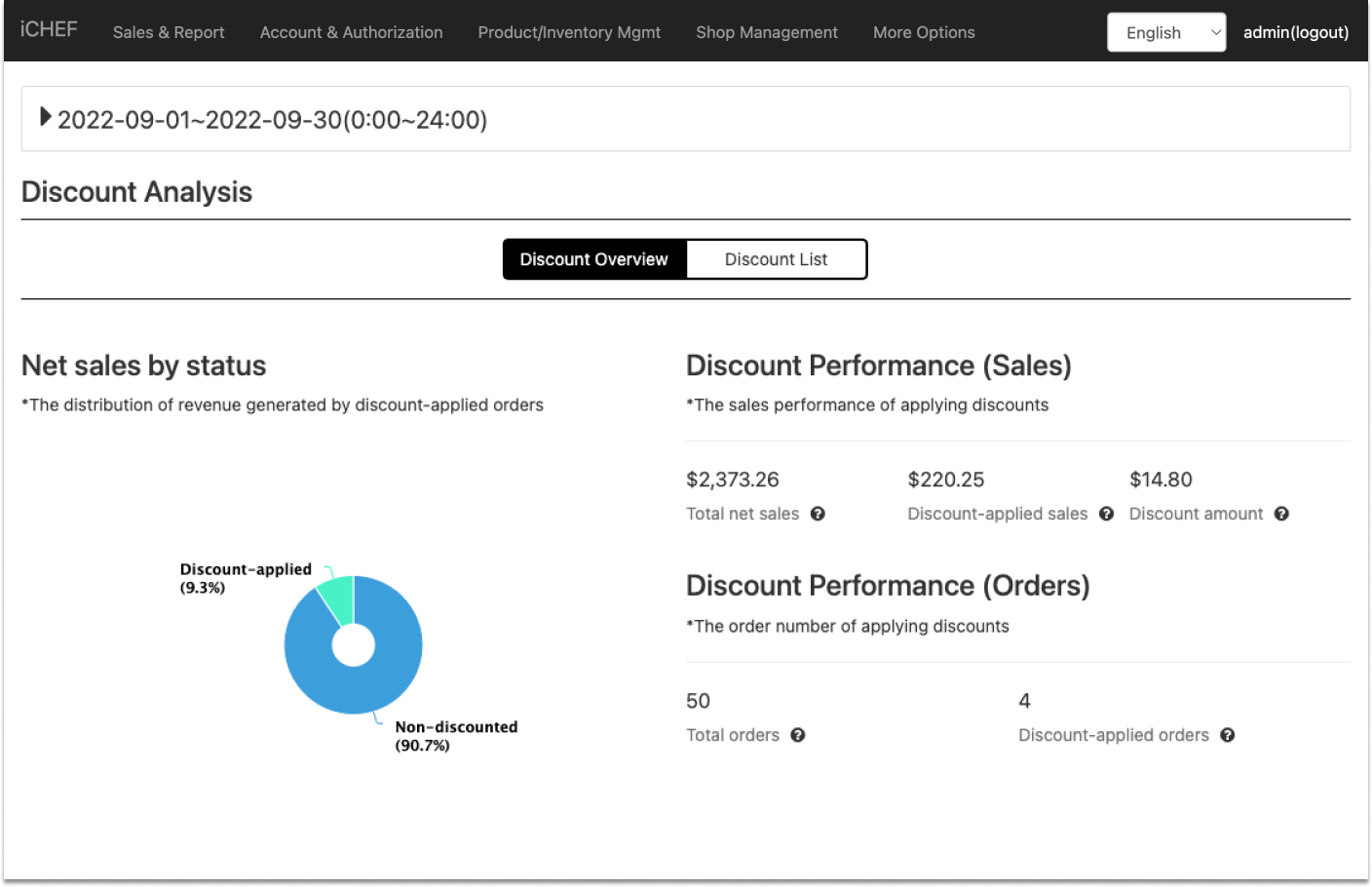Click the Non-discounted (90.7%) chart label
Image resolution: width=1372 pixels, height=887 pixels.
click(x=455, y=736)
